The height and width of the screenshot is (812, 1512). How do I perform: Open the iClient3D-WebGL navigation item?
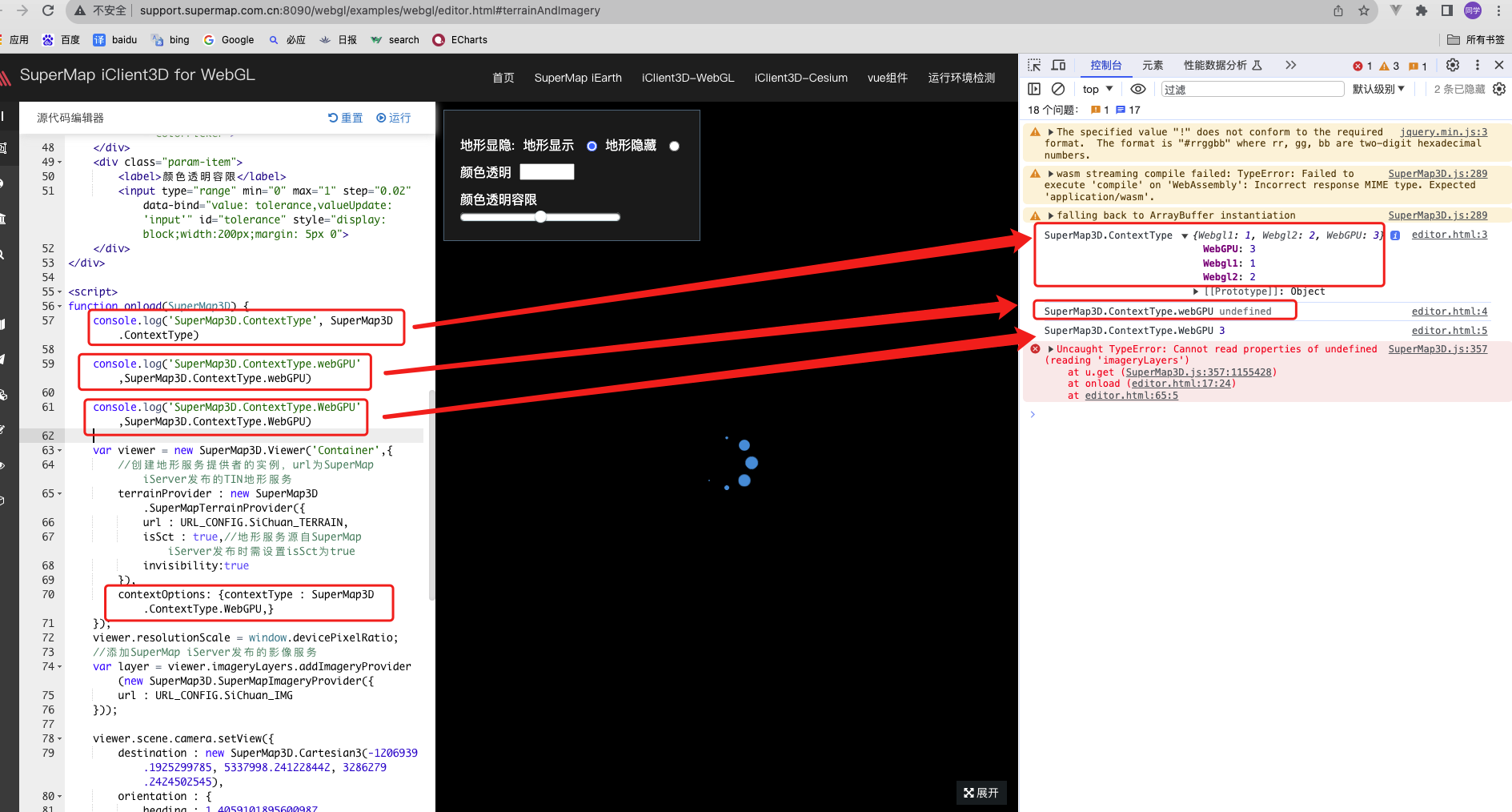688,78
